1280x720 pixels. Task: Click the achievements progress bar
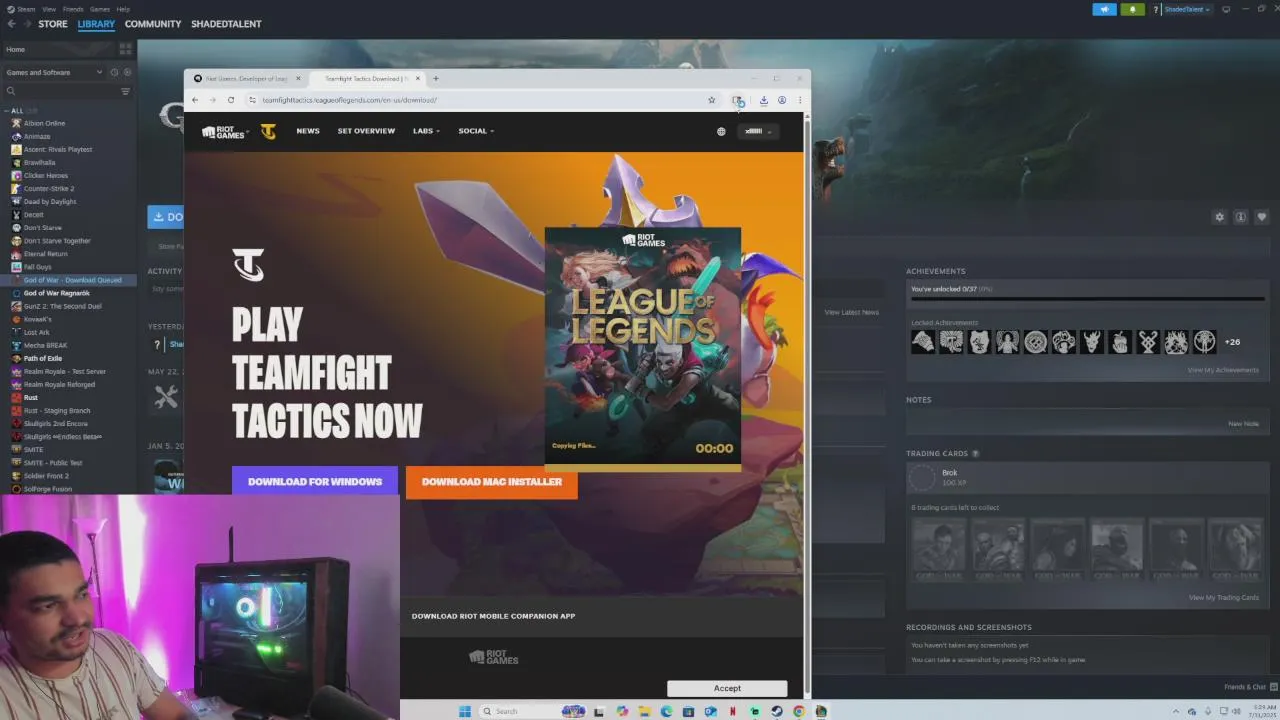coord(1088,298)
